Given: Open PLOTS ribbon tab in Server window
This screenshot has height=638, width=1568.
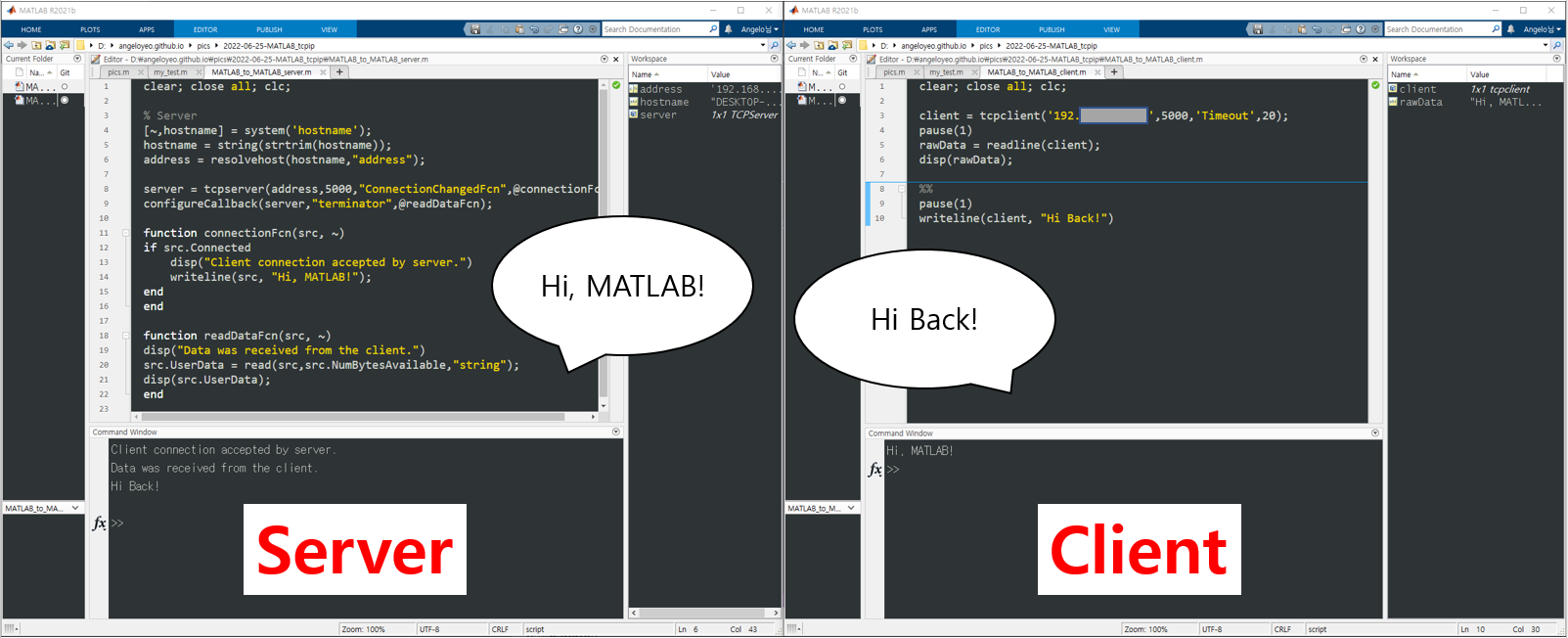Looking at the screenshot, I should tap(90, 29).
